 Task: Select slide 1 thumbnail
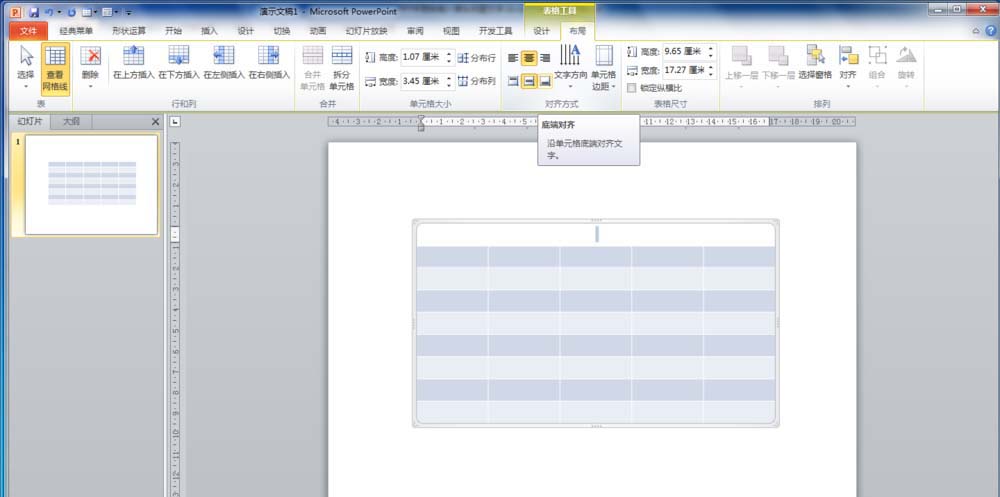point(91,184)
